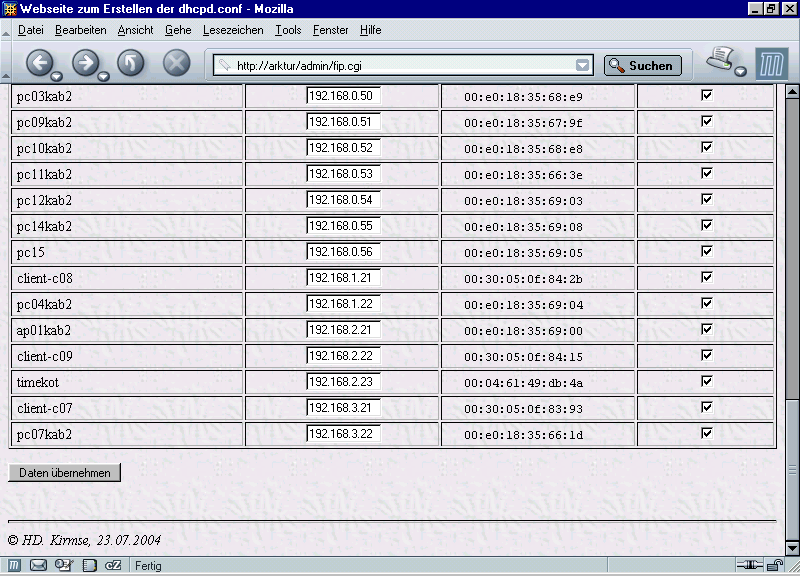Open the Ansicht menu

point(135,30)
